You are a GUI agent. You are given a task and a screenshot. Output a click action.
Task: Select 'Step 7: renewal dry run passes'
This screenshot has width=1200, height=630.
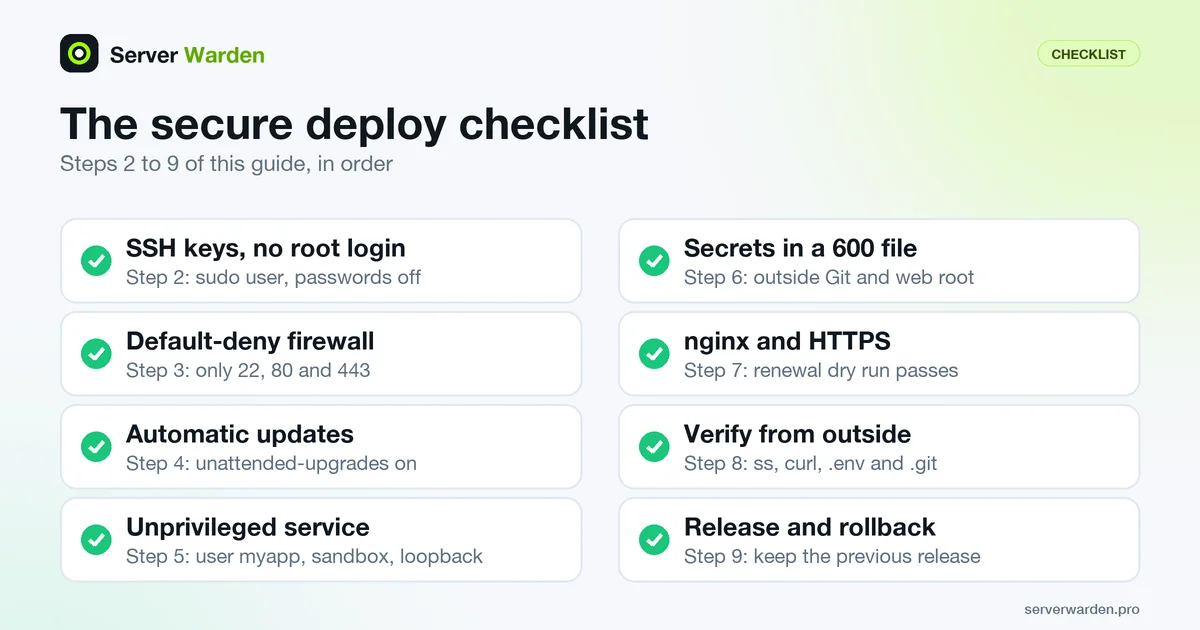click(821, 370)
